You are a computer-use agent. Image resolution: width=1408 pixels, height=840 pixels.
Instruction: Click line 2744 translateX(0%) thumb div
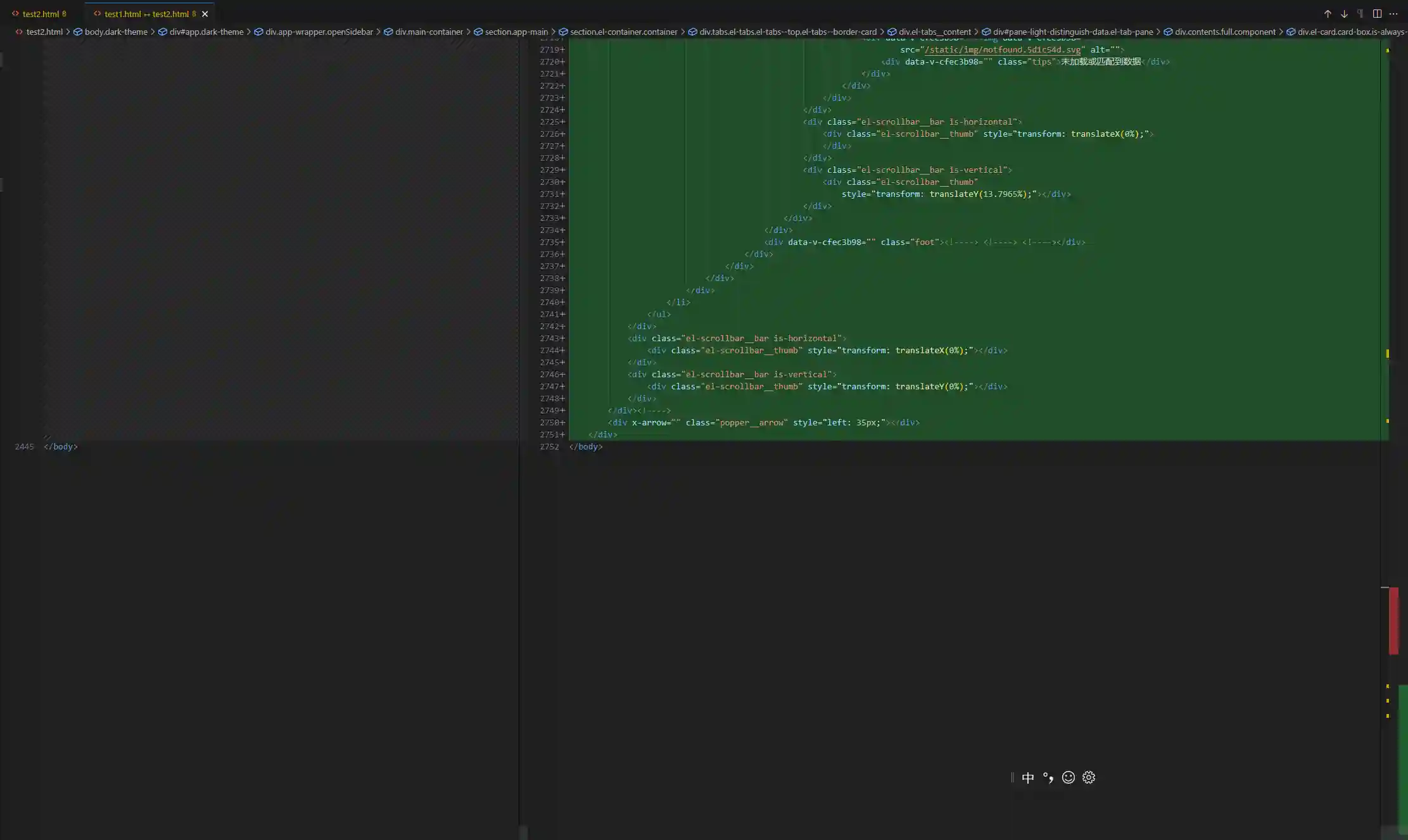(x=827, y=350)
